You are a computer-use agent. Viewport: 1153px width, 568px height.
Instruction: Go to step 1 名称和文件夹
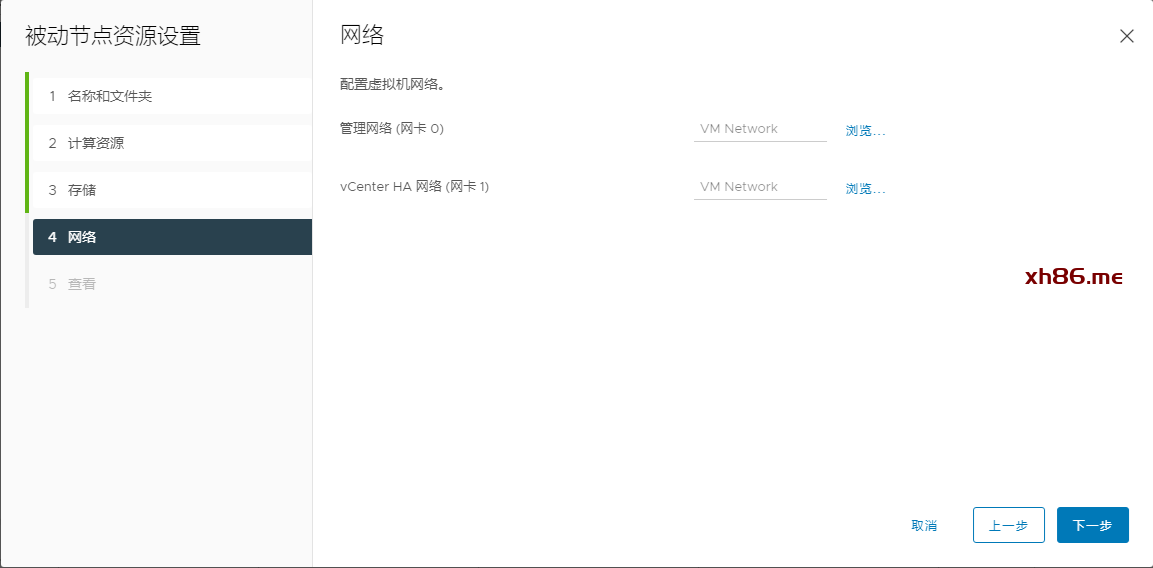(110, 96)
